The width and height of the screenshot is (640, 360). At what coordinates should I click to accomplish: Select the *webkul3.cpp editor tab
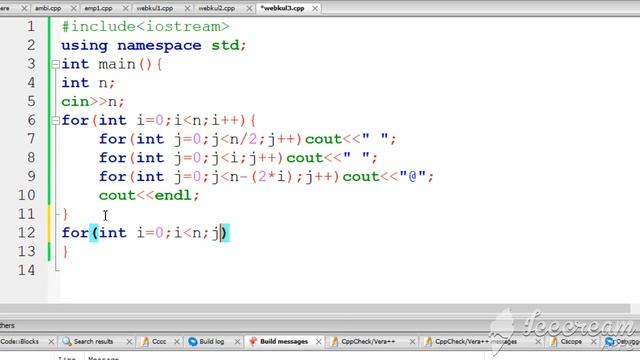(282, 8)
